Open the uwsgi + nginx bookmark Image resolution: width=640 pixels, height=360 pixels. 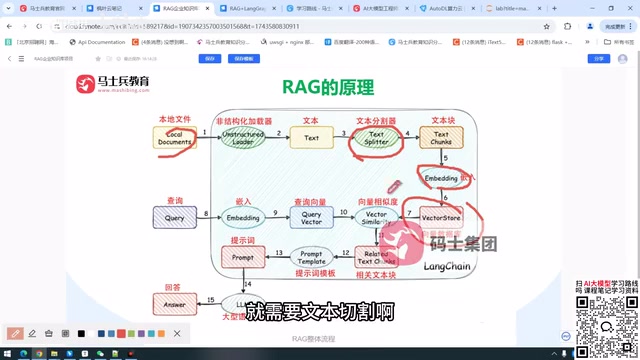coord(287,42)
